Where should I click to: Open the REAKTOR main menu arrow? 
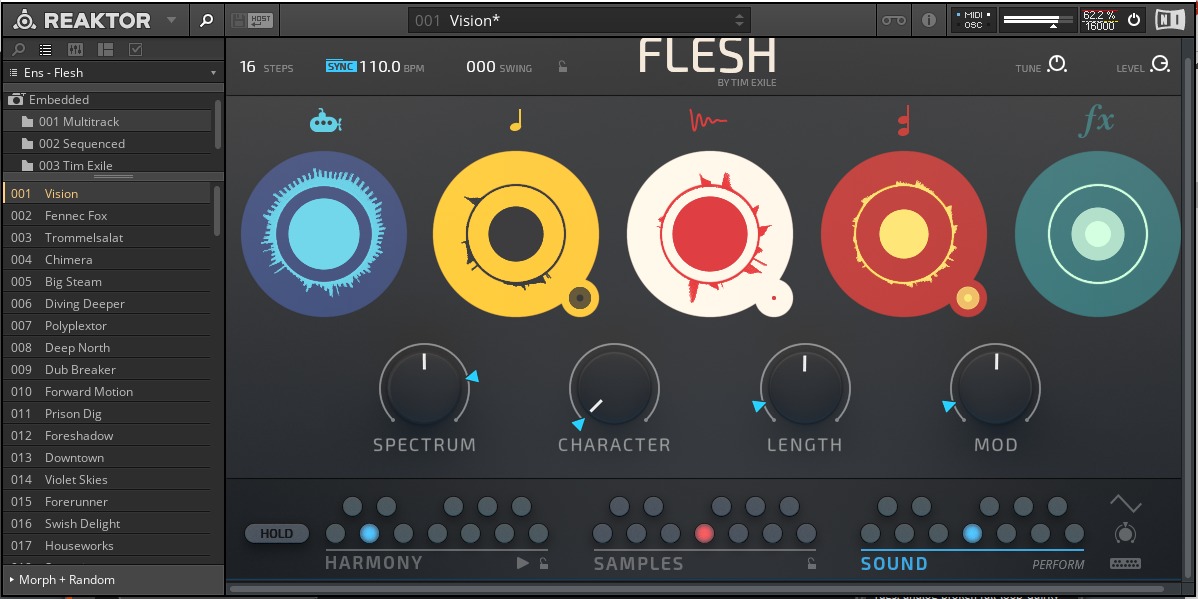coord(171,21)
